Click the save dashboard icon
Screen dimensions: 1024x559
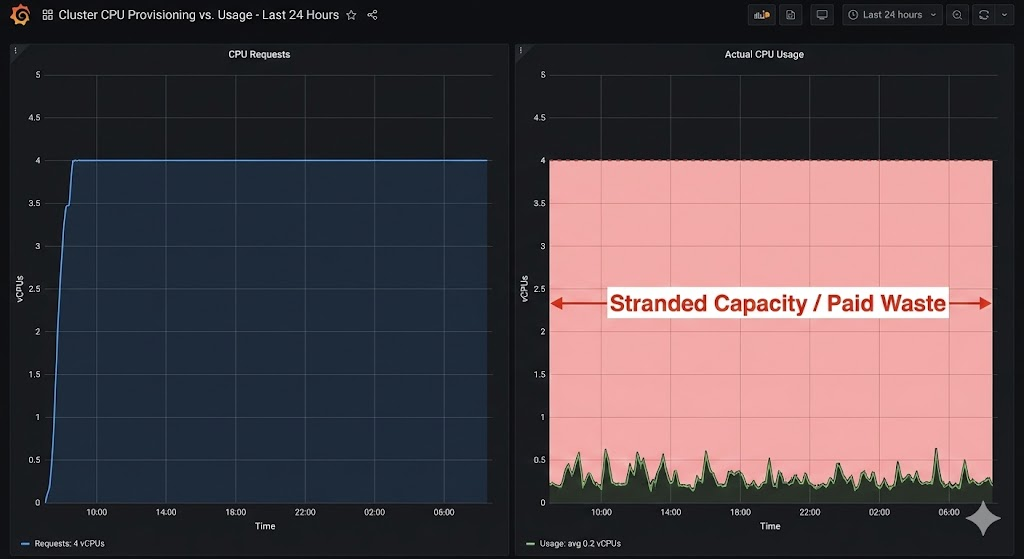(x=790, y=15)
